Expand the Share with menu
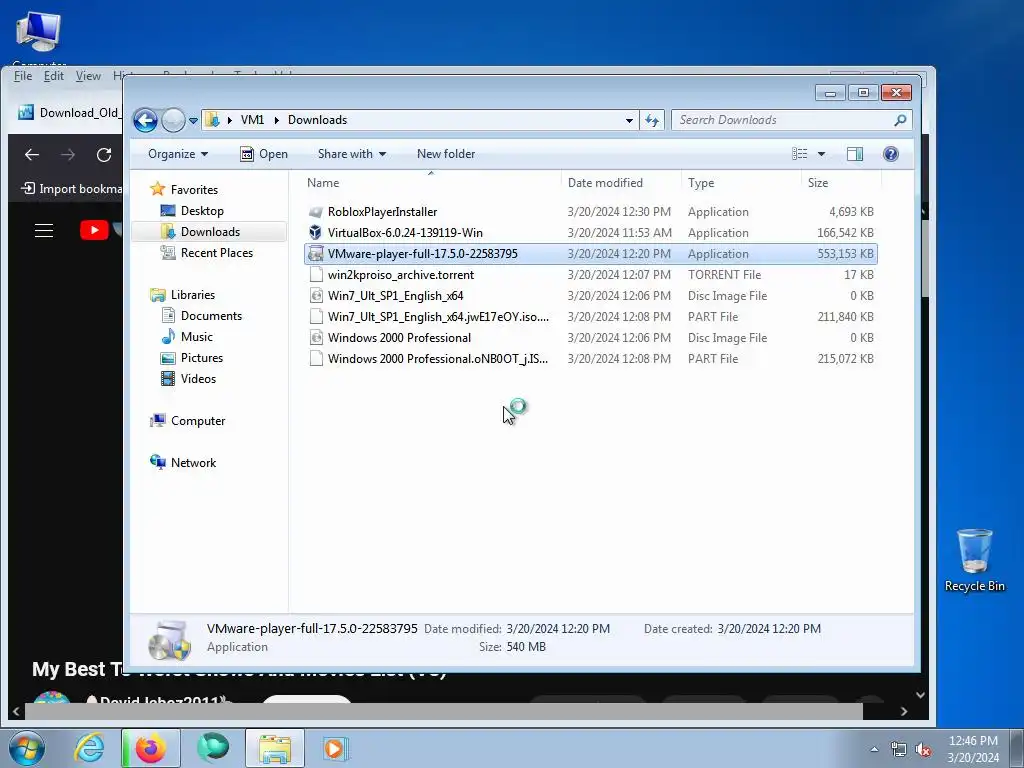 pos(351,154)
